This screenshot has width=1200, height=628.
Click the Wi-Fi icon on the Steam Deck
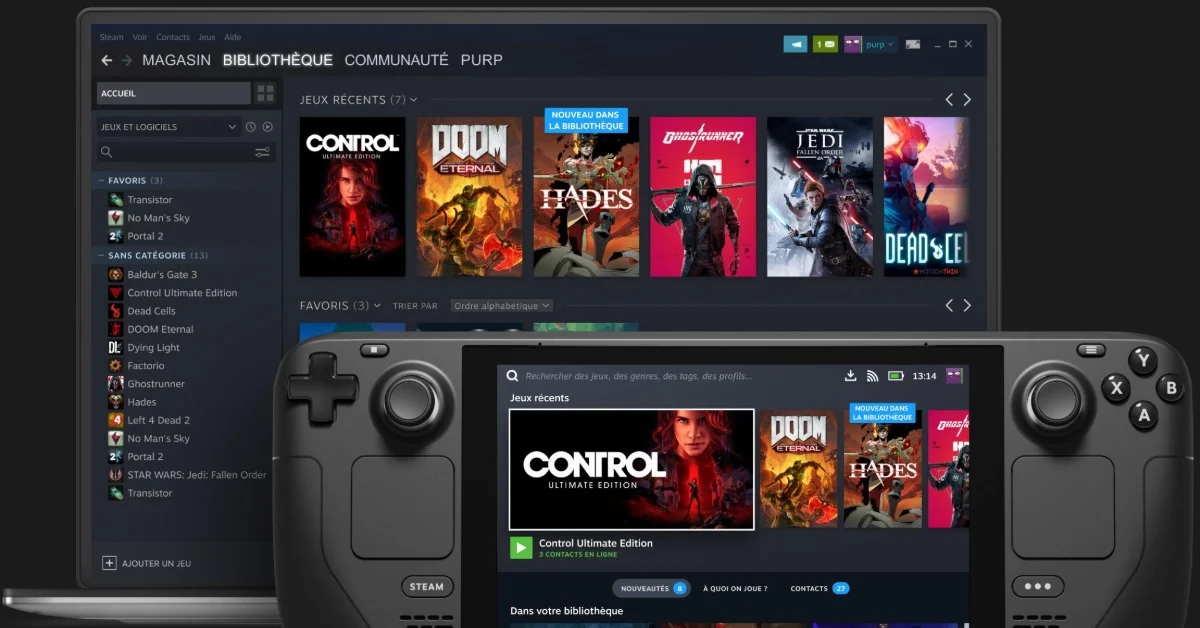pos(871,375)
